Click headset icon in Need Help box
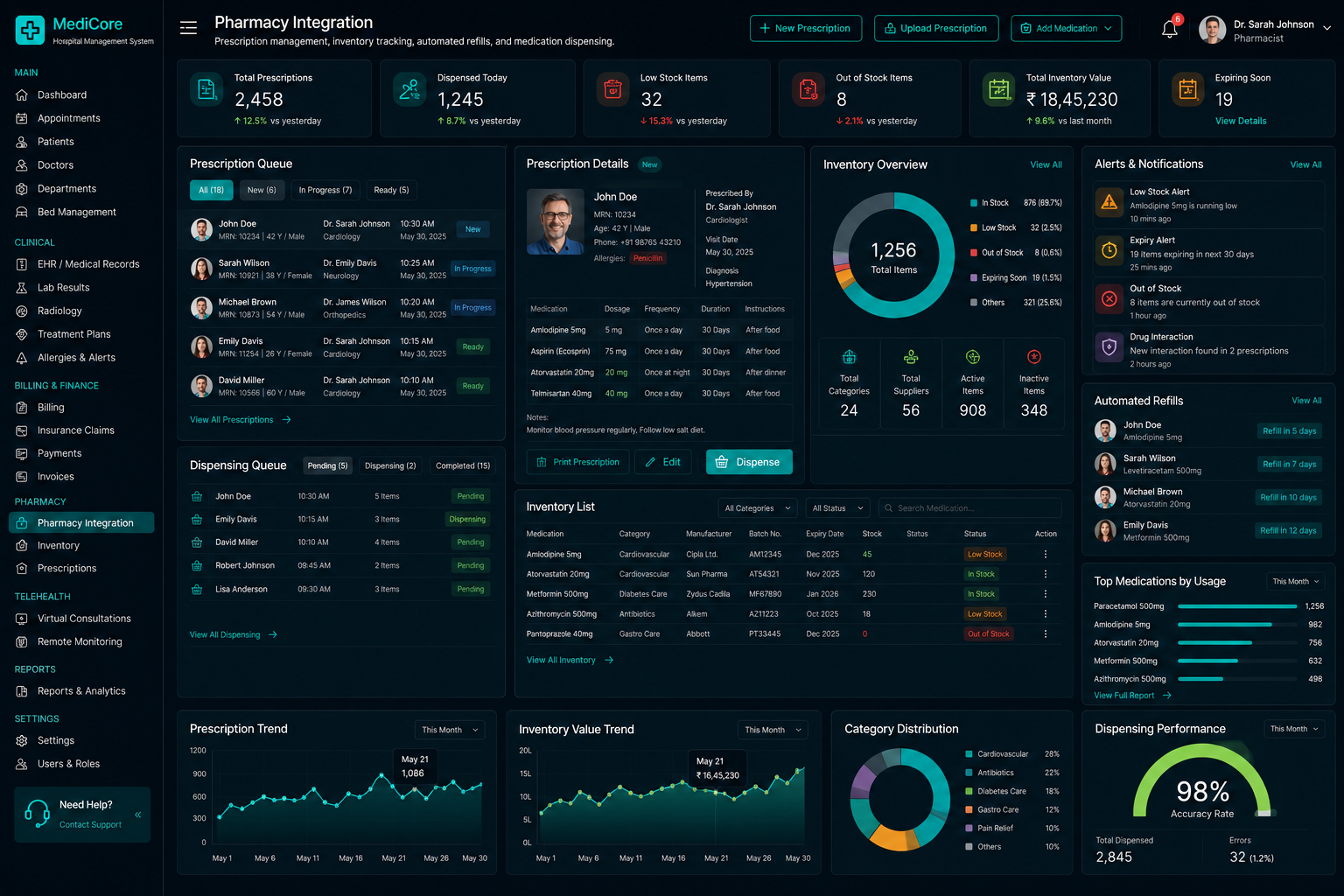 (38, 814)
